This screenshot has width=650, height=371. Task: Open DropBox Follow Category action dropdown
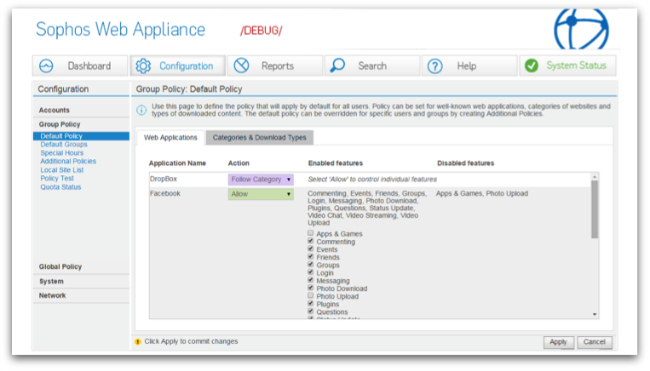261,179
